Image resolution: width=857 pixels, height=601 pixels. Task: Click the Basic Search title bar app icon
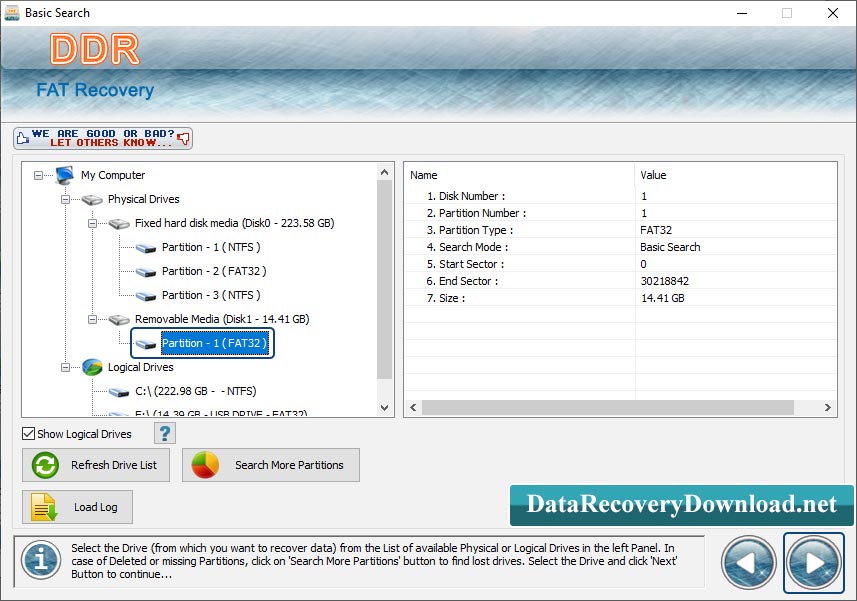click(11, 13)
